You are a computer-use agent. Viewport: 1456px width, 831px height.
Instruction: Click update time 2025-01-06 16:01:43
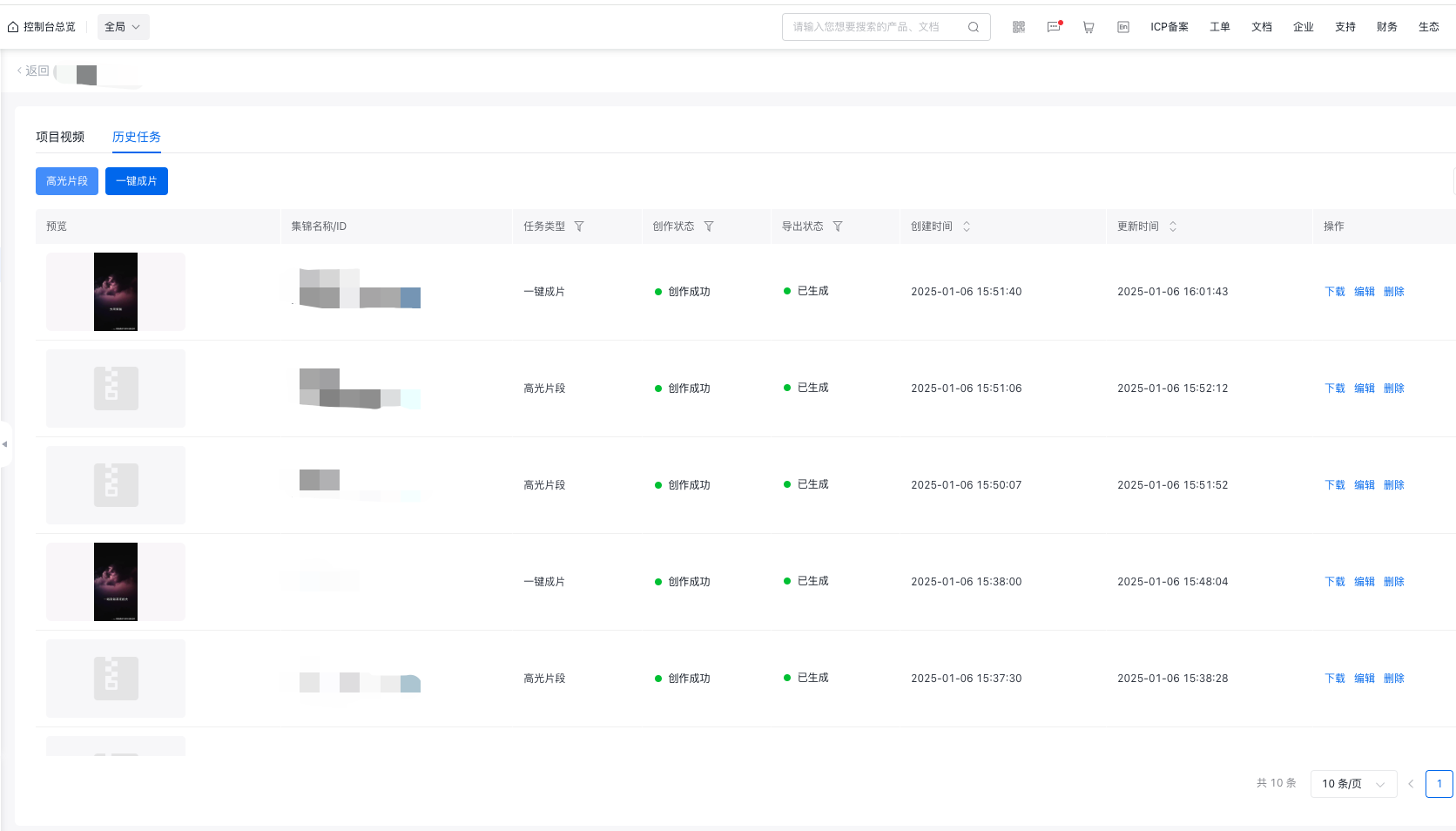click(x=1173, y=292)
